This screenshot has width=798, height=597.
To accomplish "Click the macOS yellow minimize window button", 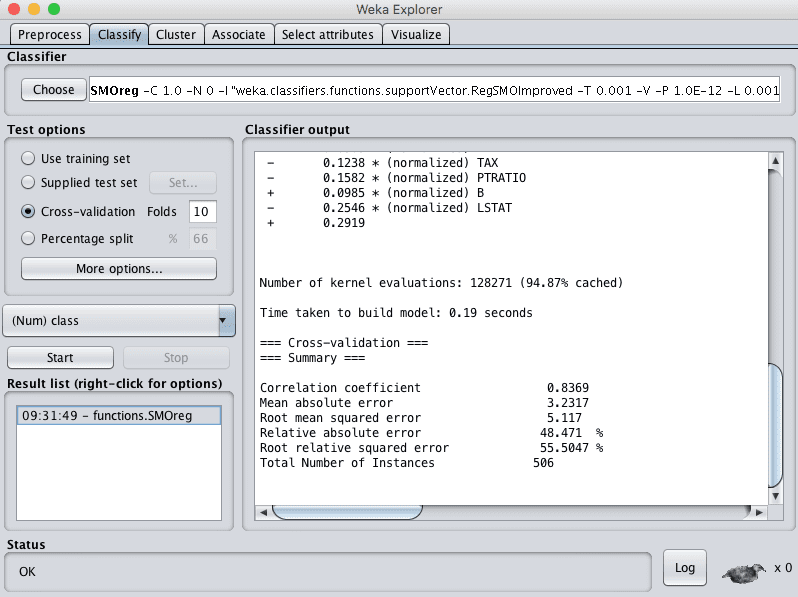I will pos(34,9).
